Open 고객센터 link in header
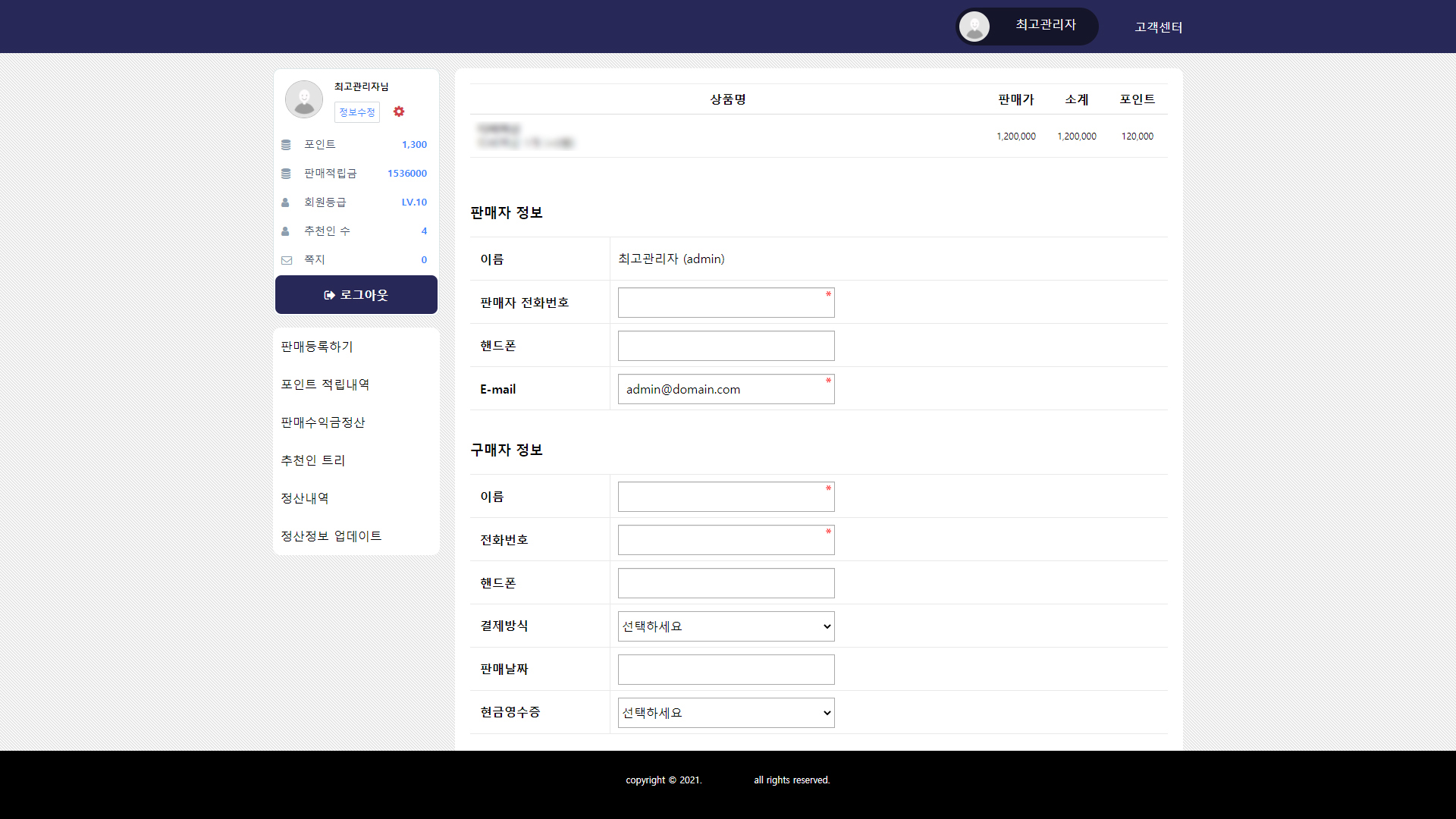Screen dimensions: 1456x819 (1158, 27)
